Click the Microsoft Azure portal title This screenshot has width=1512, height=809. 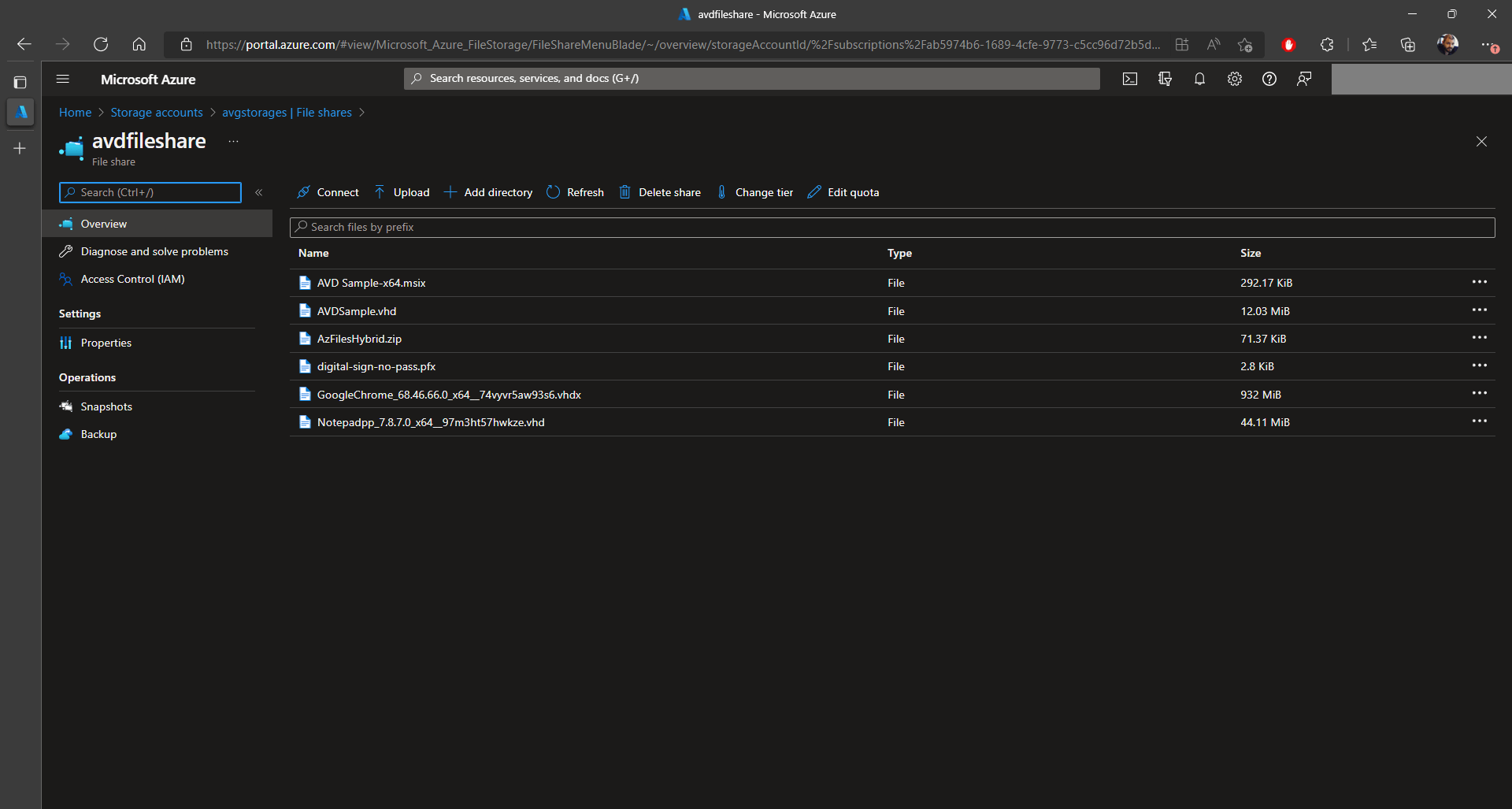click(x=148, y=80)
